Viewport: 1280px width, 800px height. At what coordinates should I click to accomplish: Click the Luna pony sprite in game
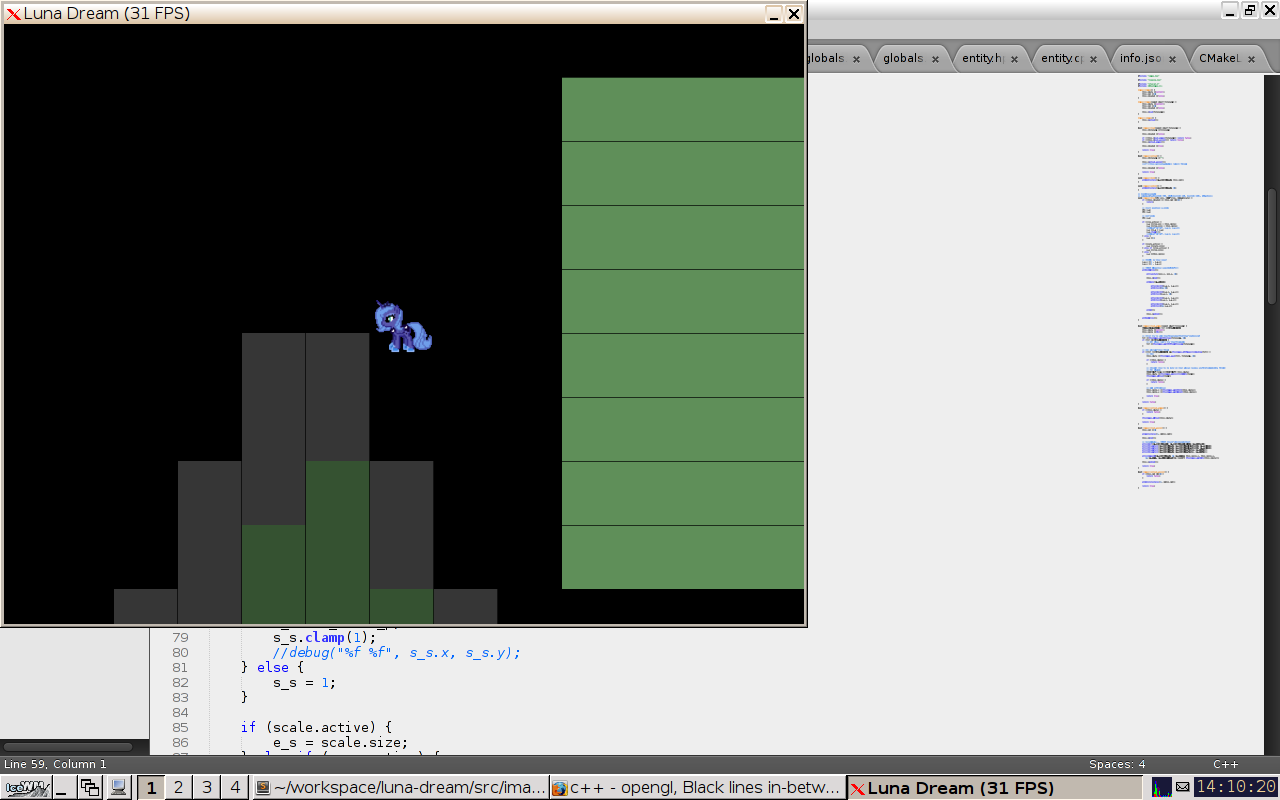coord(403,326)
